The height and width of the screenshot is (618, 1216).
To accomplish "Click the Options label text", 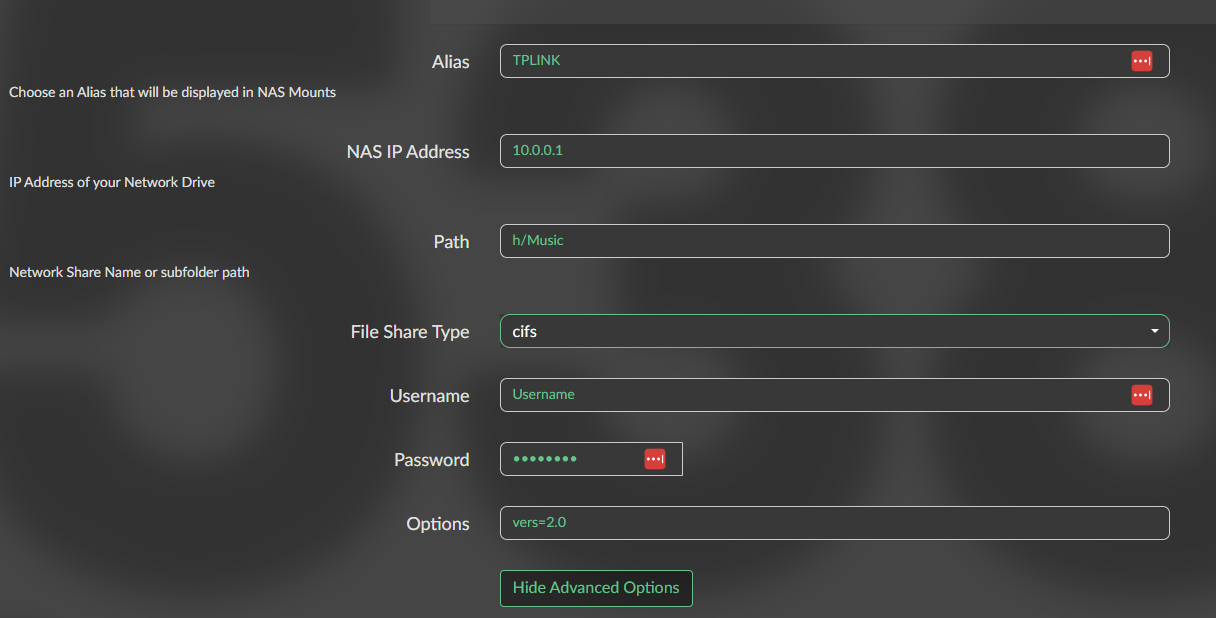I will tap(437, 524).
